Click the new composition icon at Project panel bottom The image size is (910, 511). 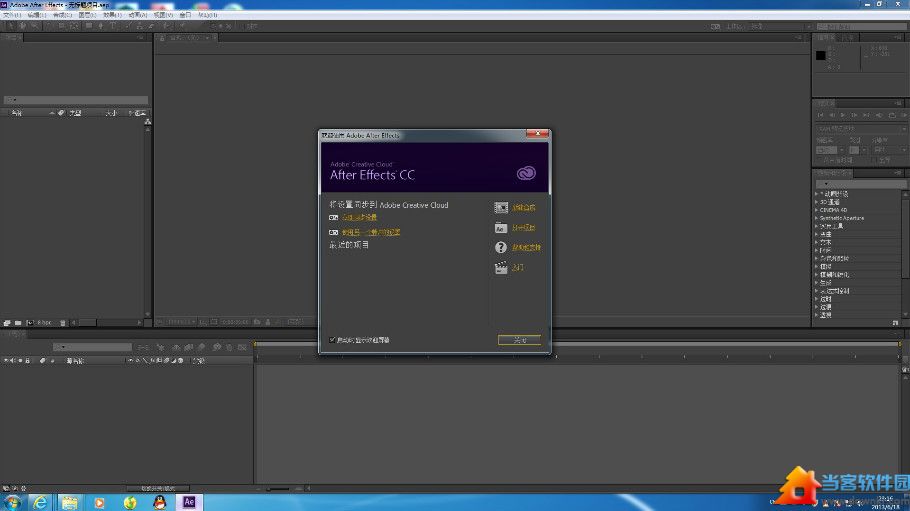point(30,323)
